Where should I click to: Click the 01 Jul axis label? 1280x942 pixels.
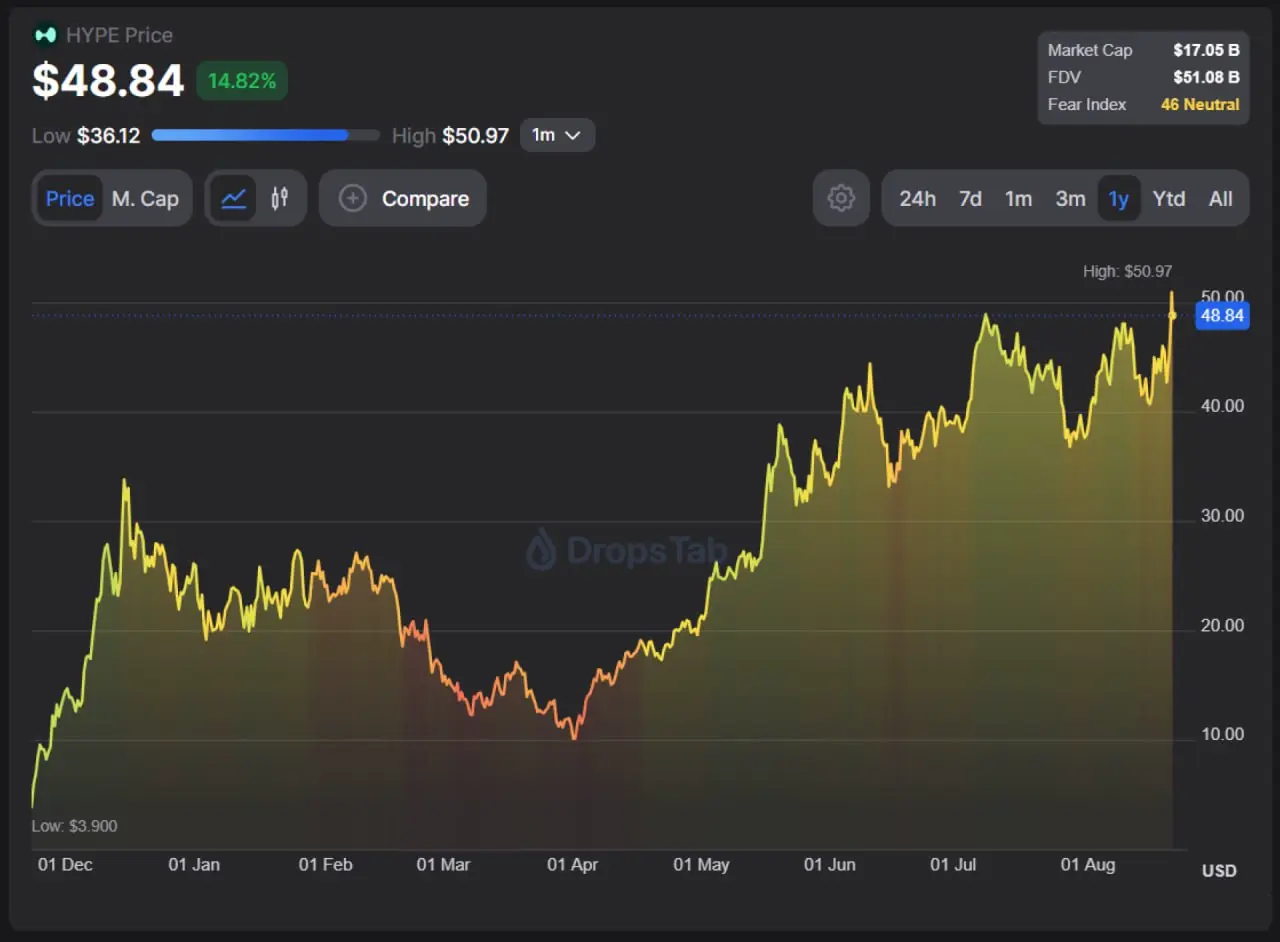(953, 865)
